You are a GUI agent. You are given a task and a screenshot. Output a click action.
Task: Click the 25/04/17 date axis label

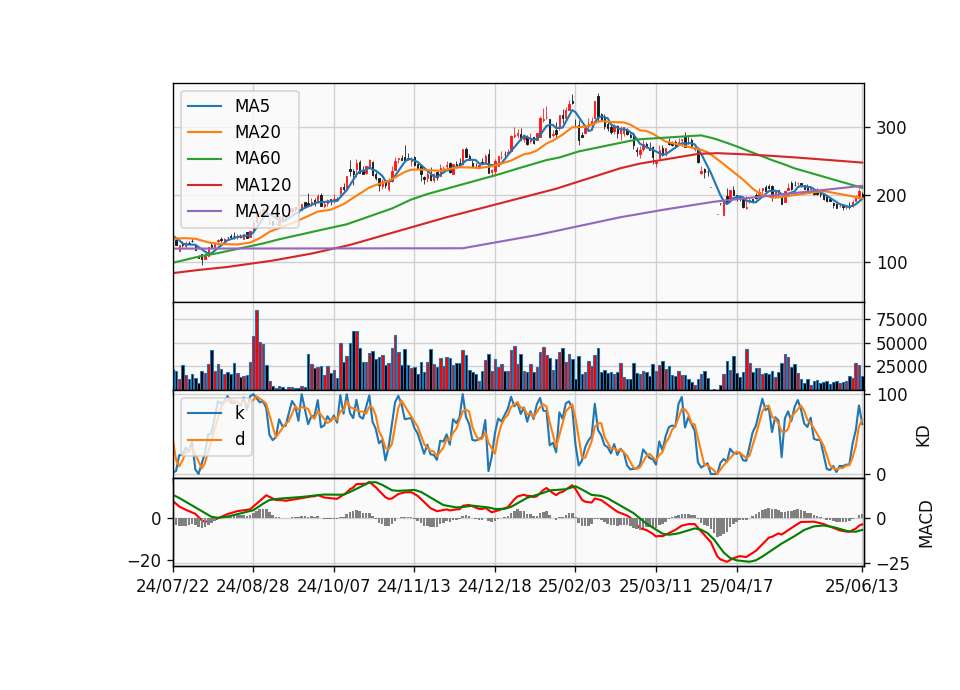(737, 586)
